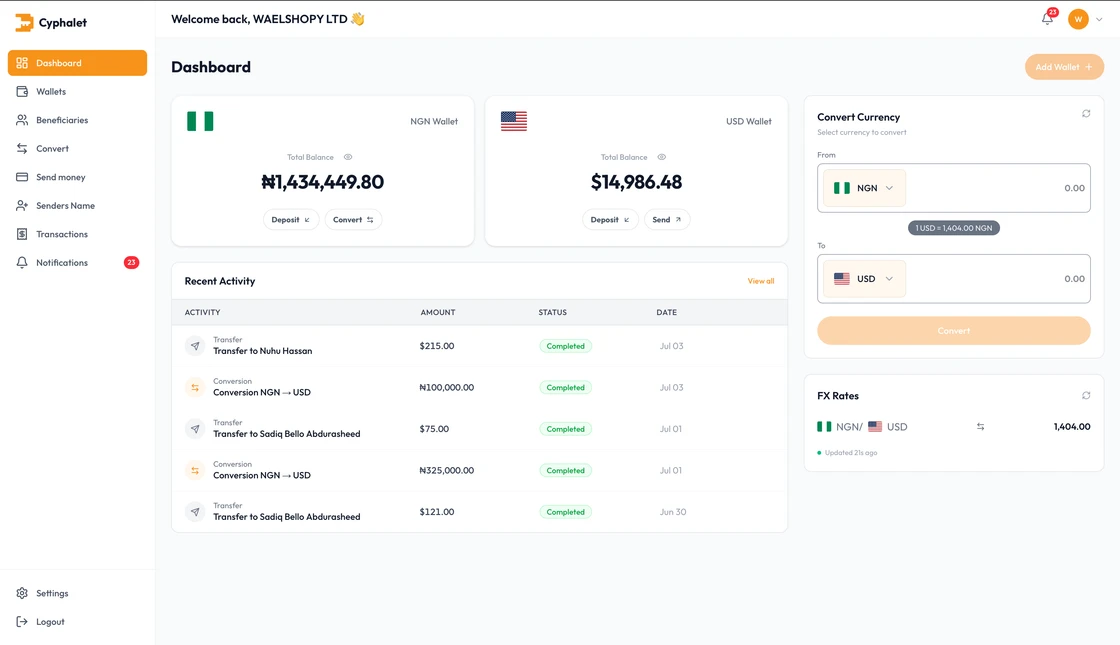This screenshot has width=1120, height=645.
Task: Click the 1,404.00 FX rate value
Action: pyautogui.click(x=1071, y=426)
